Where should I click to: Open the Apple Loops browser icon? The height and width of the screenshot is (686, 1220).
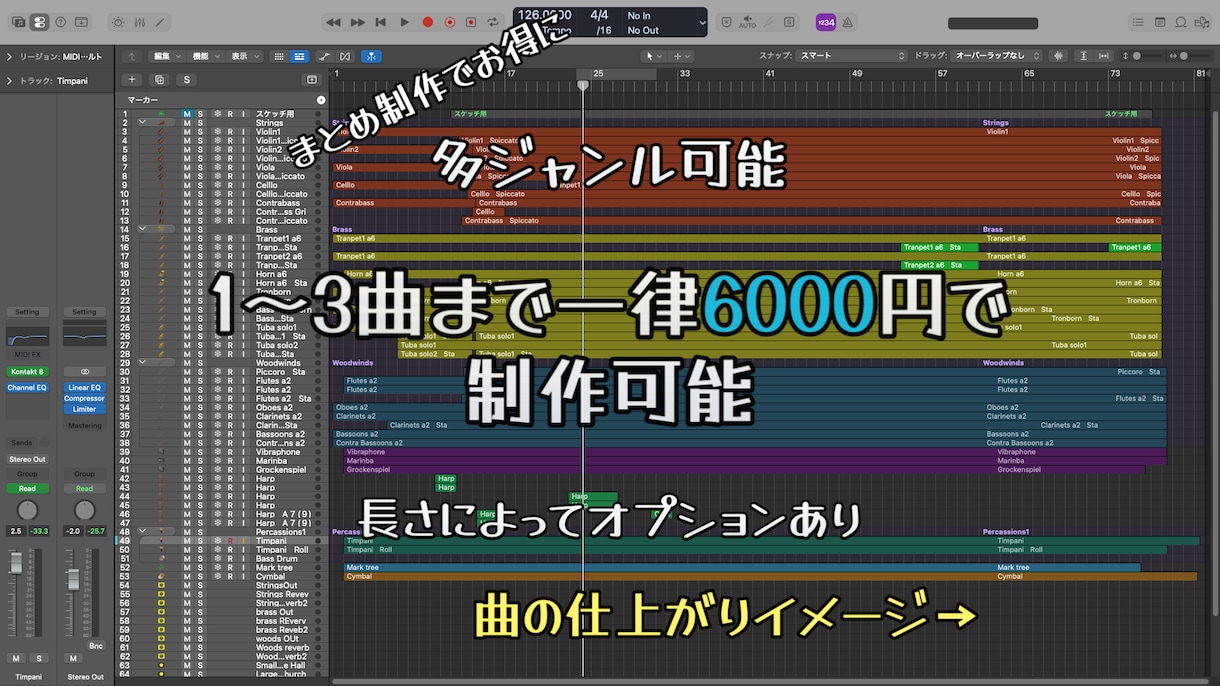pos(1181,21)
